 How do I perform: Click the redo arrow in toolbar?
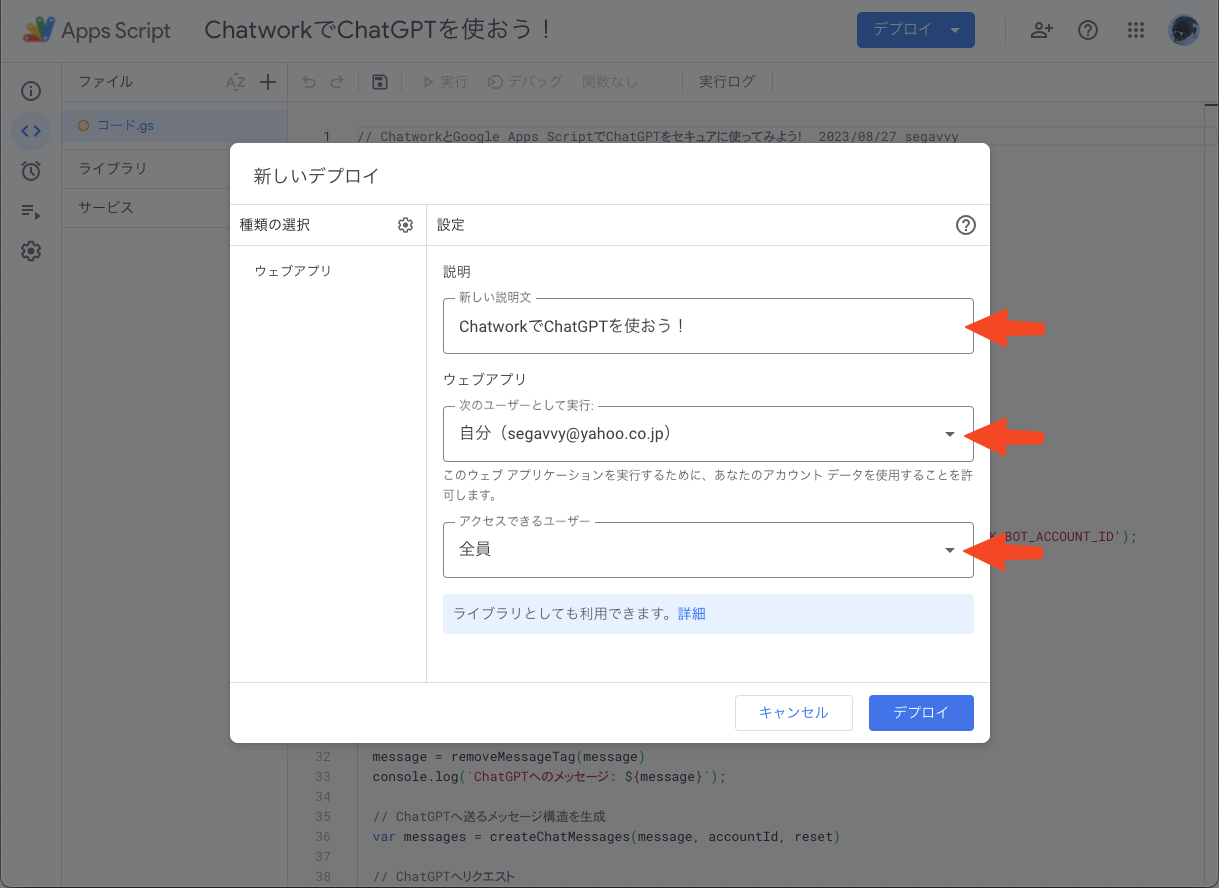point(337,82)
